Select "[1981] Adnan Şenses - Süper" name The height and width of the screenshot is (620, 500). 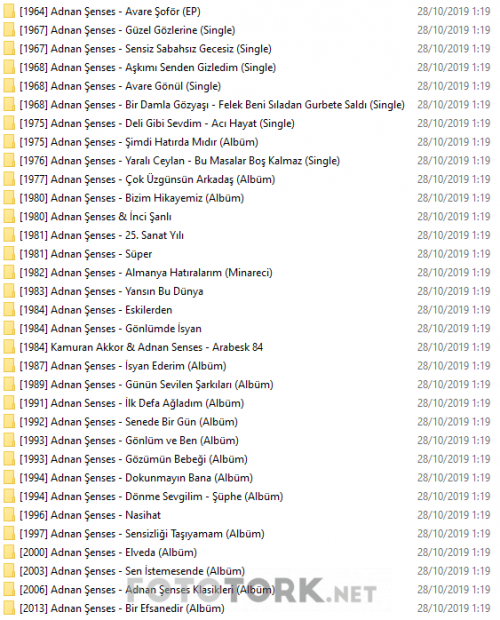[x=86, y=254]
